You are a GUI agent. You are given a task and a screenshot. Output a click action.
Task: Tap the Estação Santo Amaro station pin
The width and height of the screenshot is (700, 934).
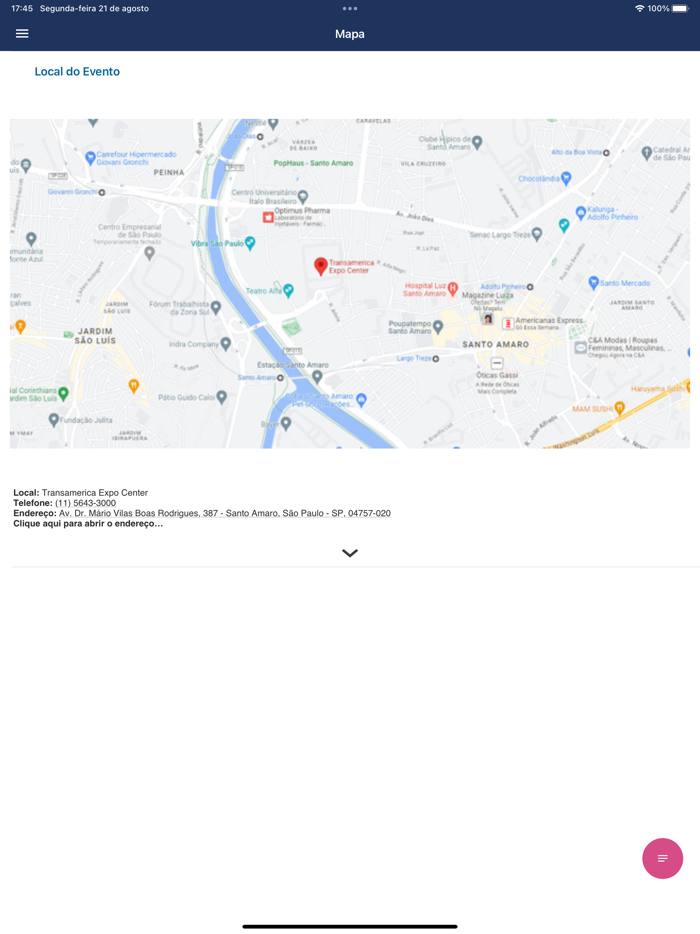click(317, 376)
